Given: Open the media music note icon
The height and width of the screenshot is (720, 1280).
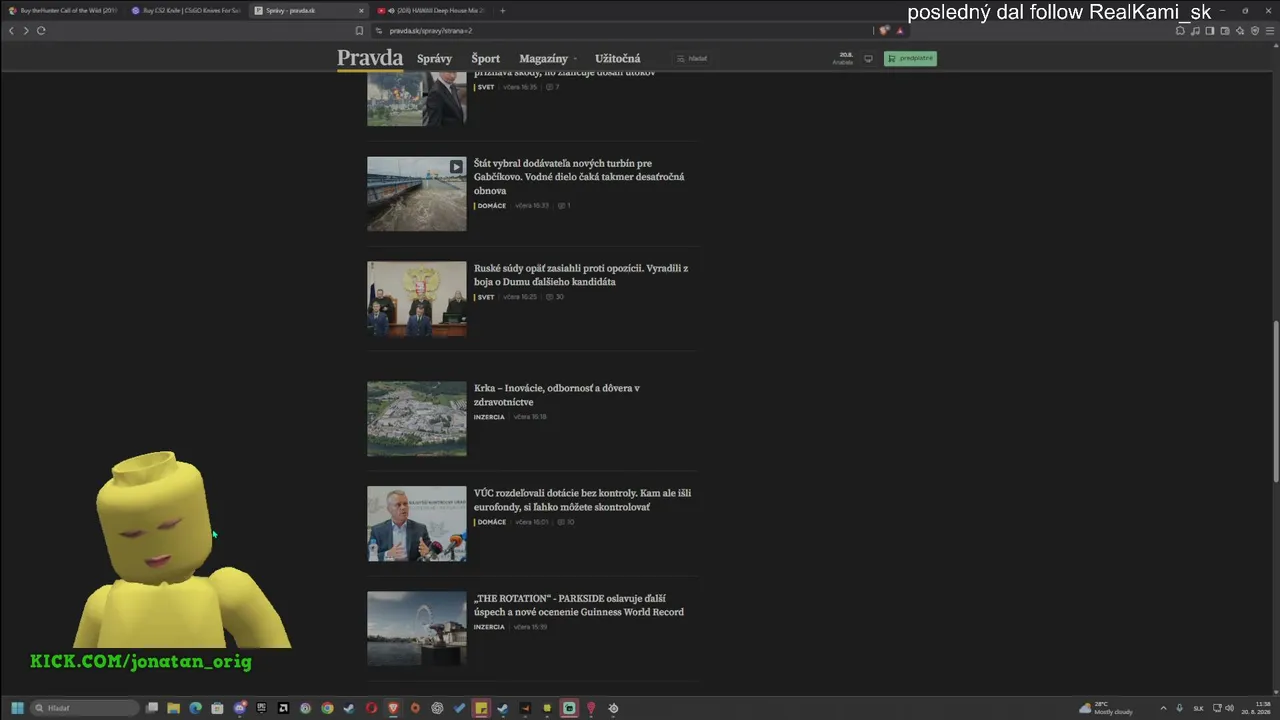Looking at the screenshot, I should 1195,31.
